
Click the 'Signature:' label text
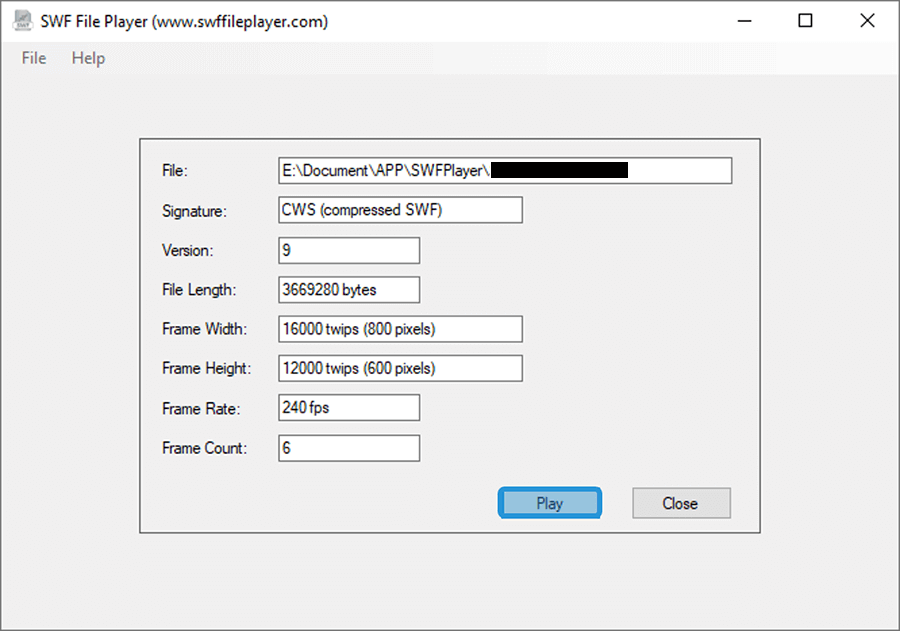pos(194,211)
